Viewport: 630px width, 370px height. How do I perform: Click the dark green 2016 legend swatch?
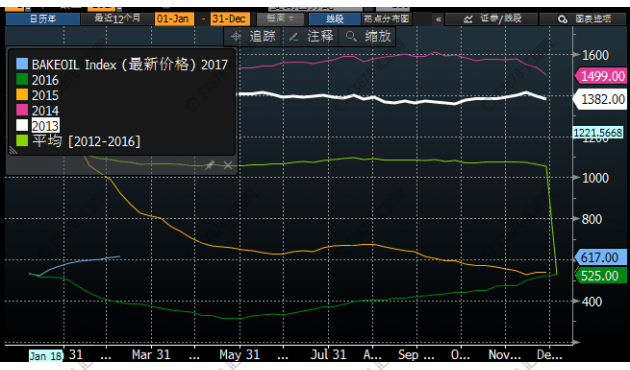pyautogui.click(x=22, y=80)
